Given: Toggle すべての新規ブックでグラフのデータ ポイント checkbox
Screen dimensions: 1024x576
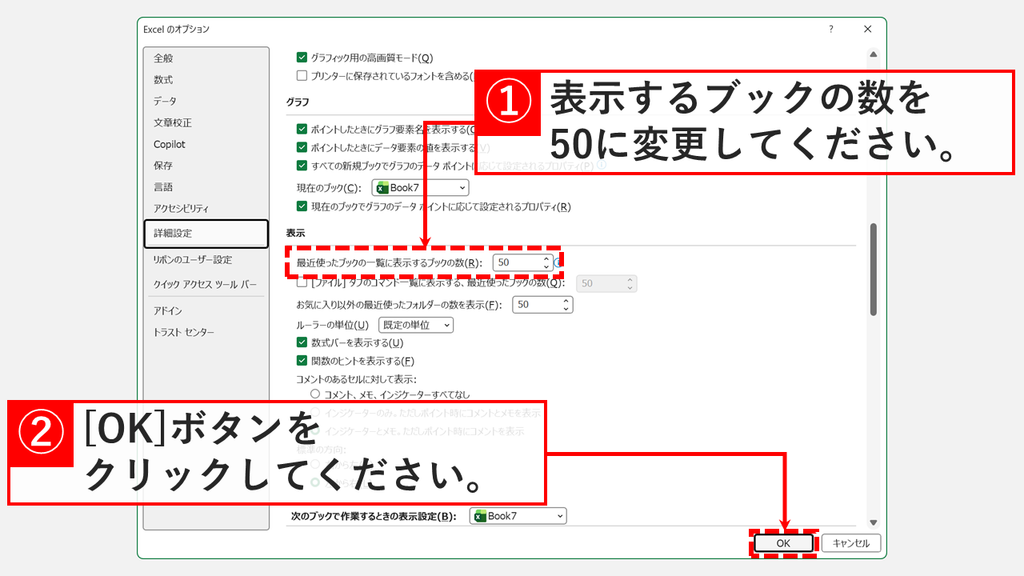Looking at the screenshot, I should [x=302, y=166].
